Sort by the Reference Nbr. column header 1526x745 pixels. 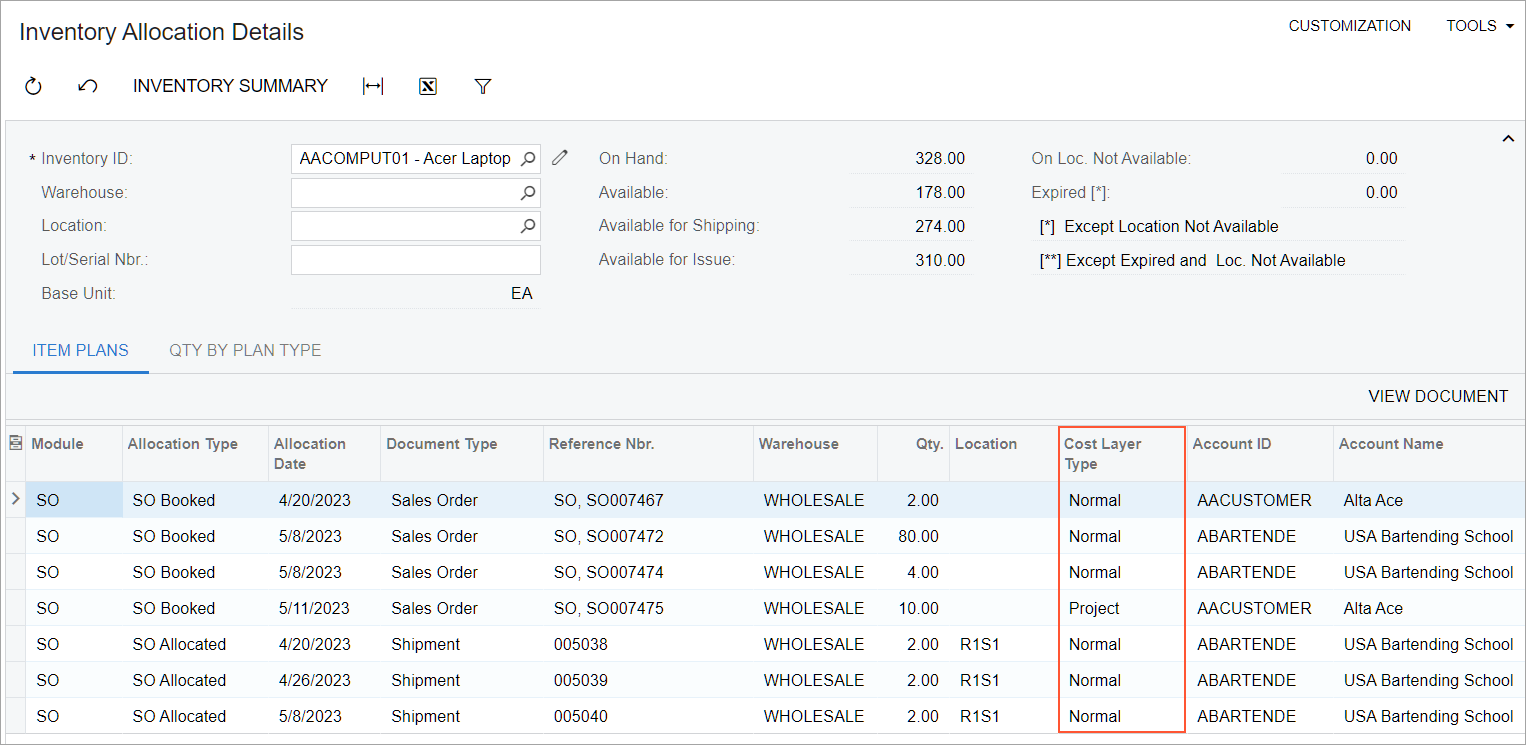click(x=648, y=452)
